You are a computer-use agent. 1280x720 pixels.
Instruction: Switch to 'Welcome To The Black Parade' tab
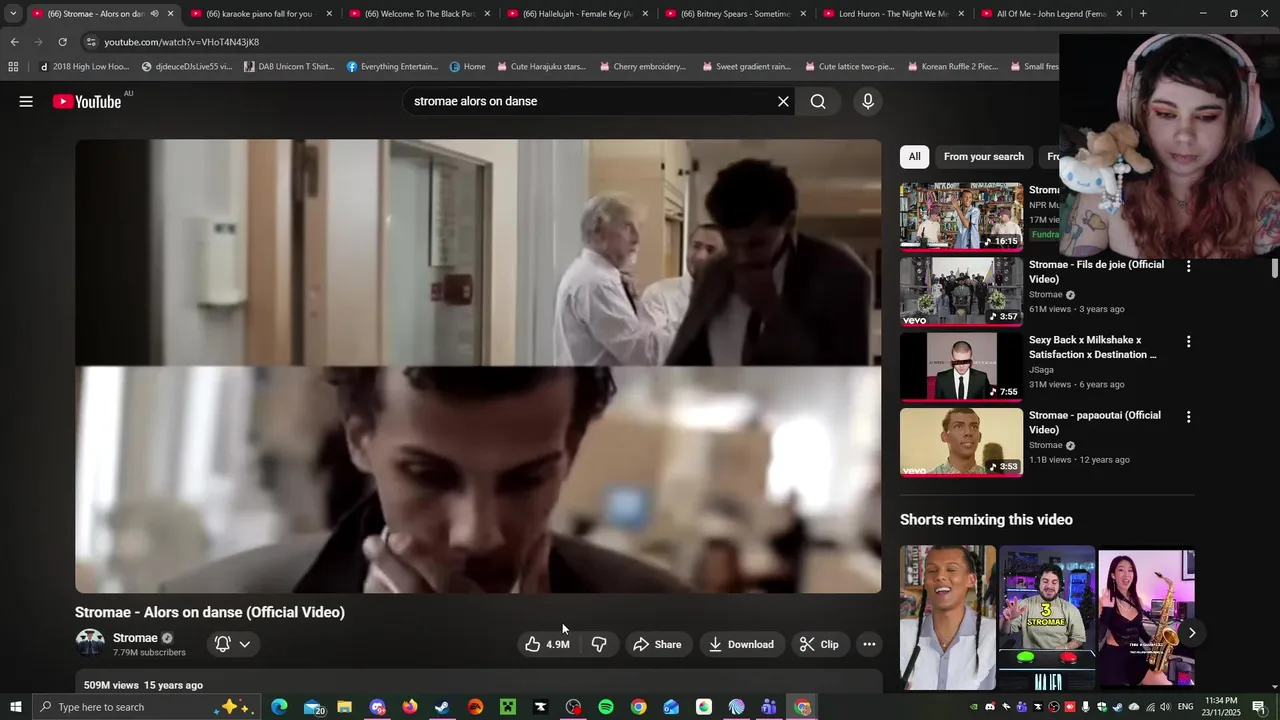(x=419, y=14)
